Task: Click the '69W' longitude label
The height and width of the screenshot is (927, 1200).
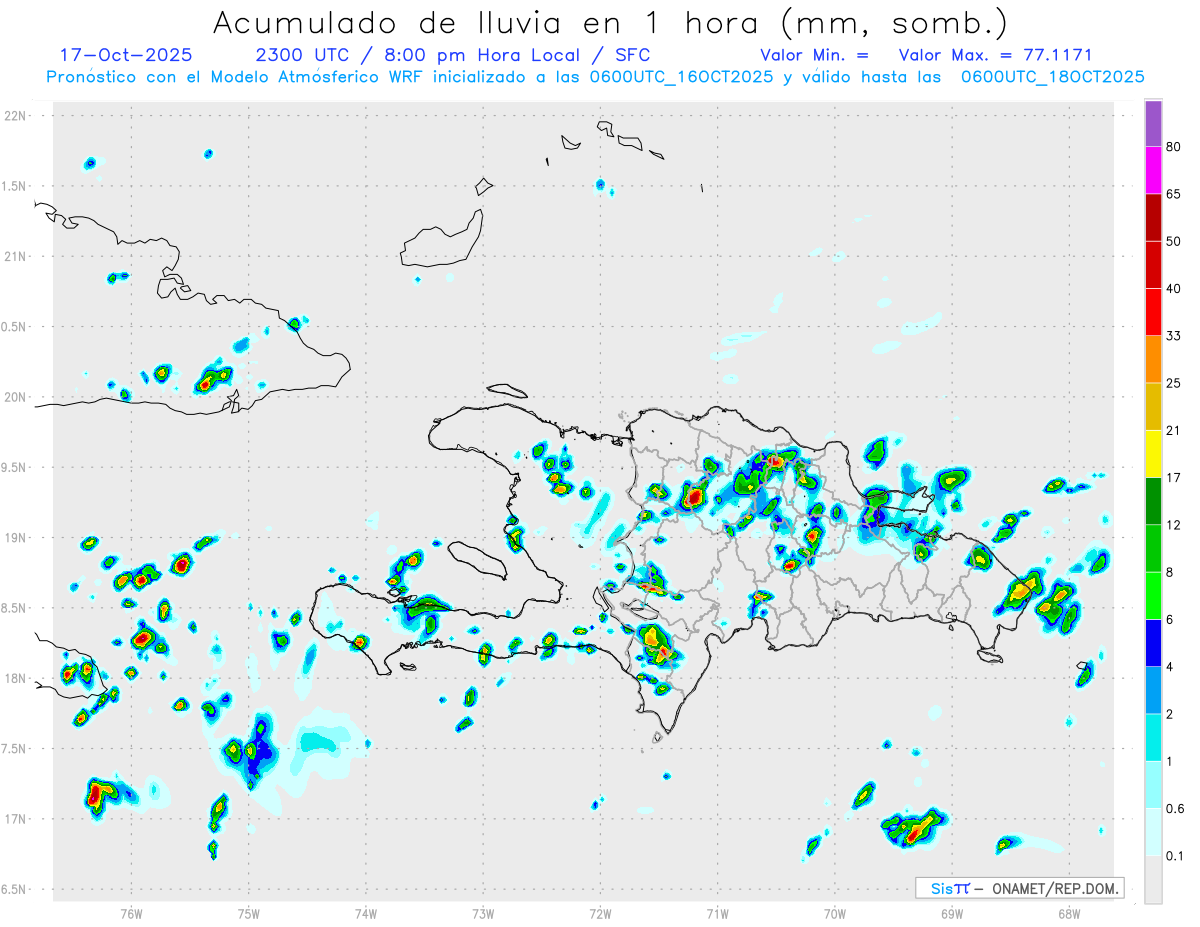Action: click(x=952, y=914)
